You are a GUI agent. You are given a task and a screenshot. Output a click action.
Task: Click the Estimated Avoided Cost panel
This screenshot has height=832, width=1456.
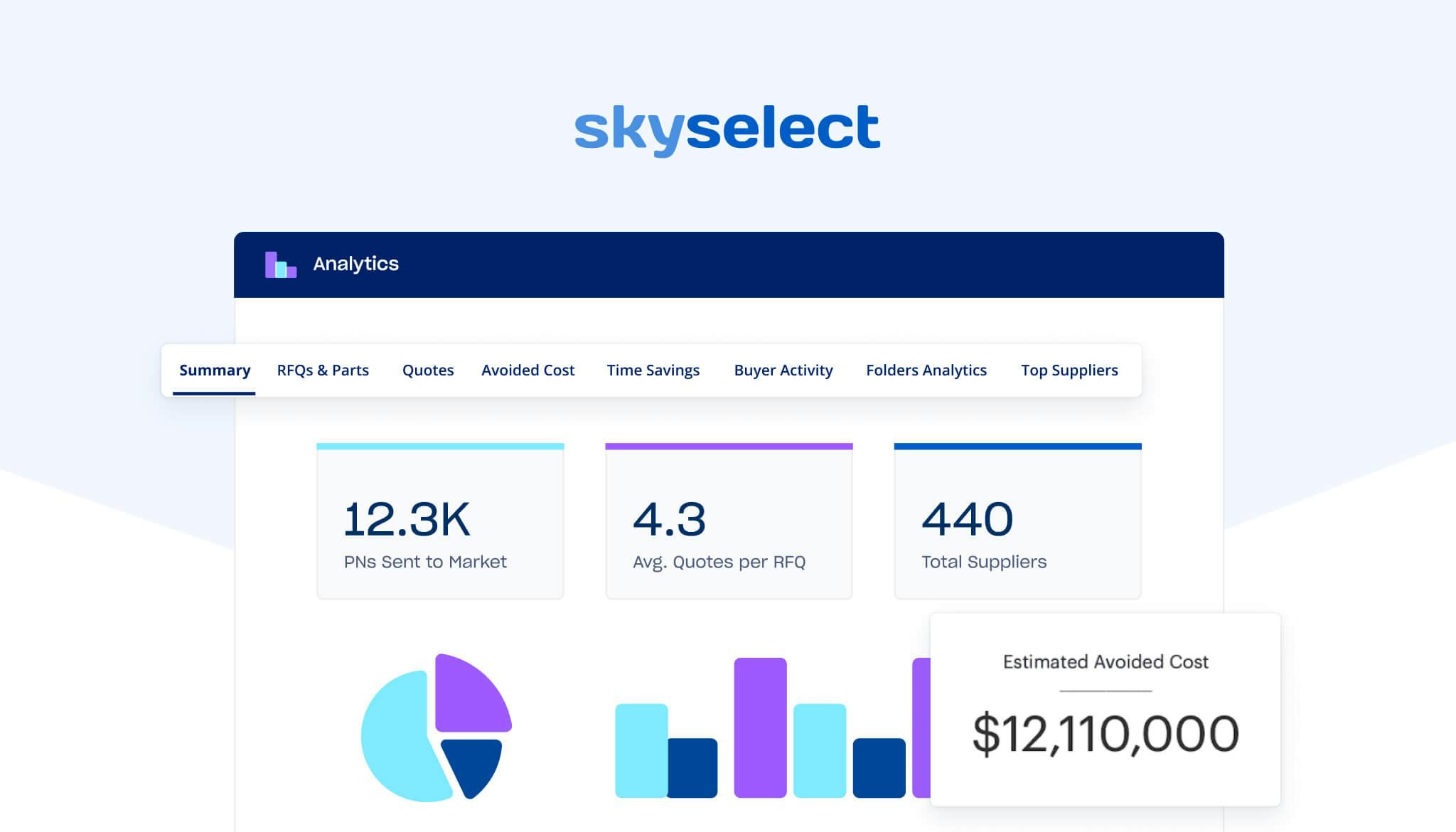coord(1105,710)
